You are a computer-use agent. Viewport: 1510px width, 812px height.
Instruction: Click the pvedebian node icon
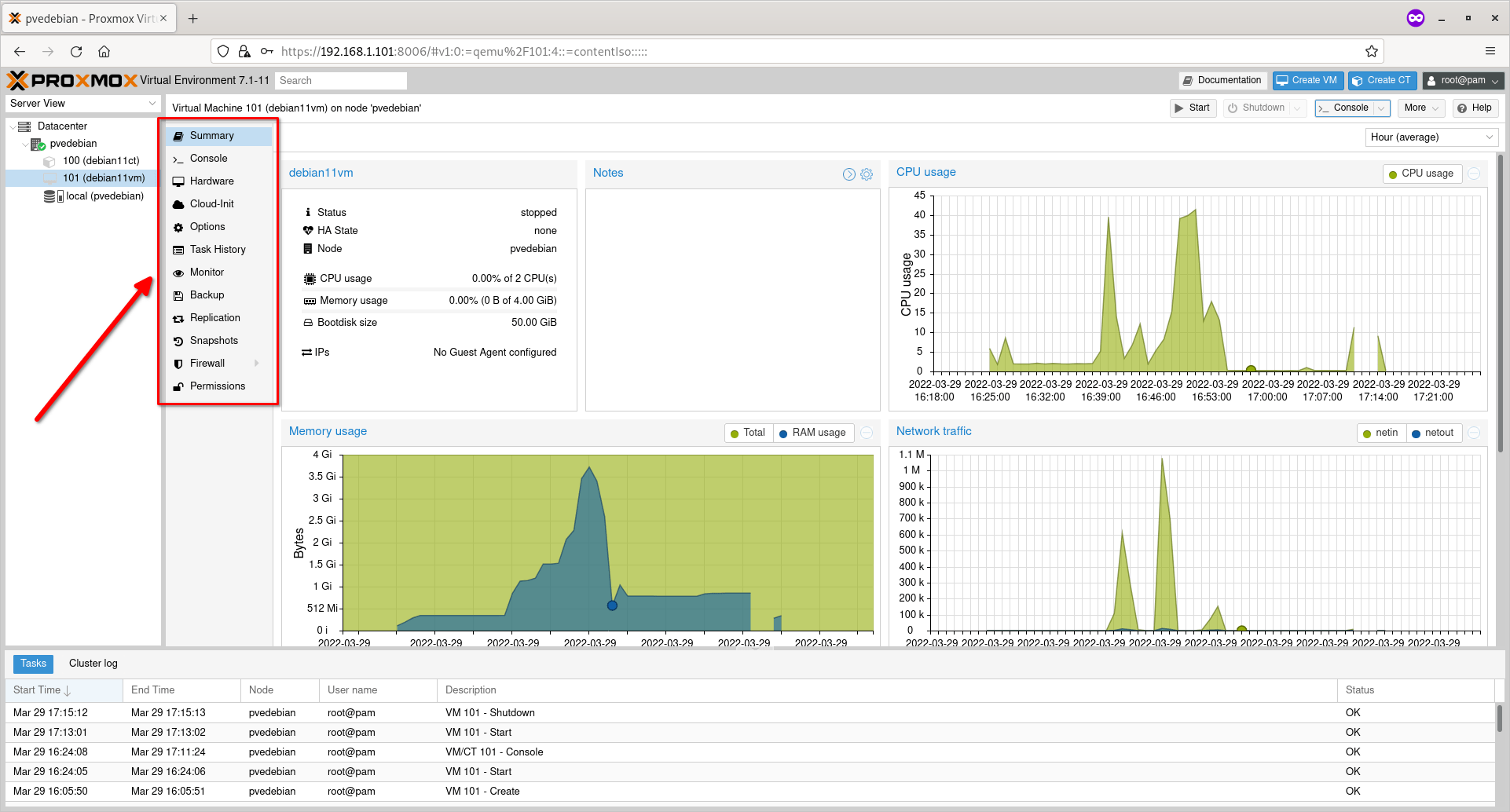(x=38, y=144)
